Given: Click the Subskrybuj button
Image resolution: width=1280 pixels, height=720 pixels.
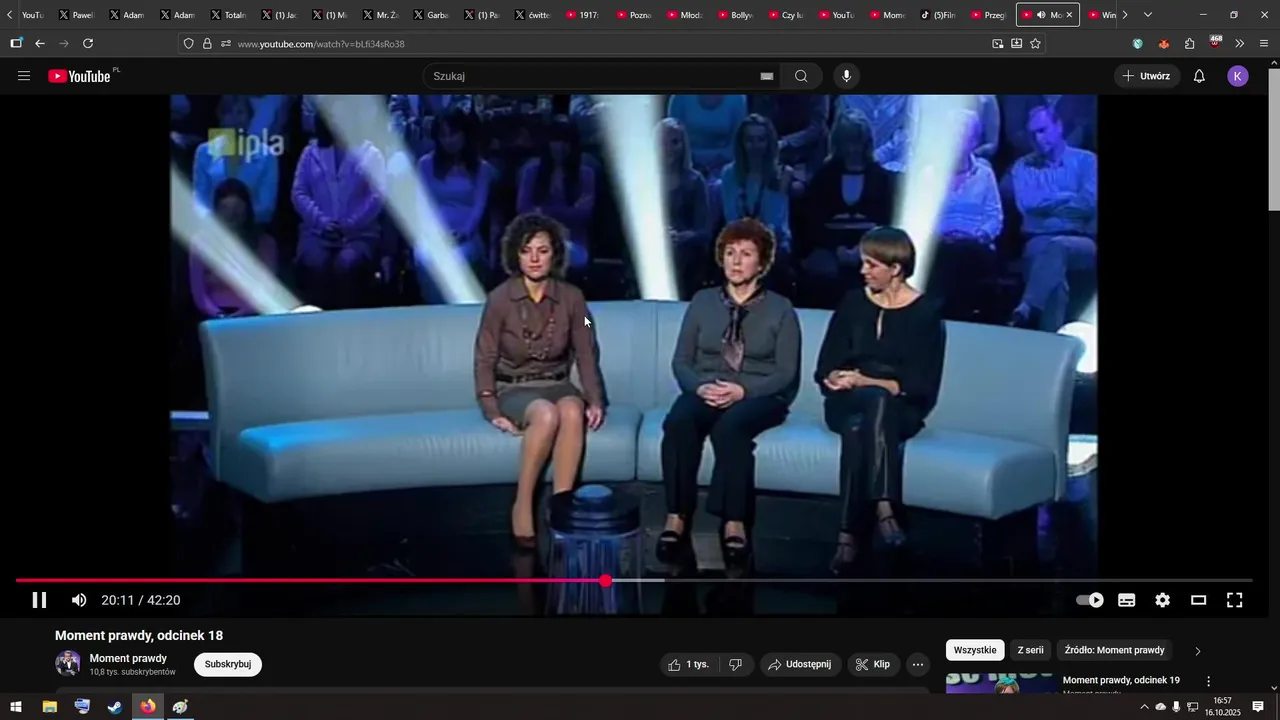Looking at the screenshot, I should click(x=228, y=664).
